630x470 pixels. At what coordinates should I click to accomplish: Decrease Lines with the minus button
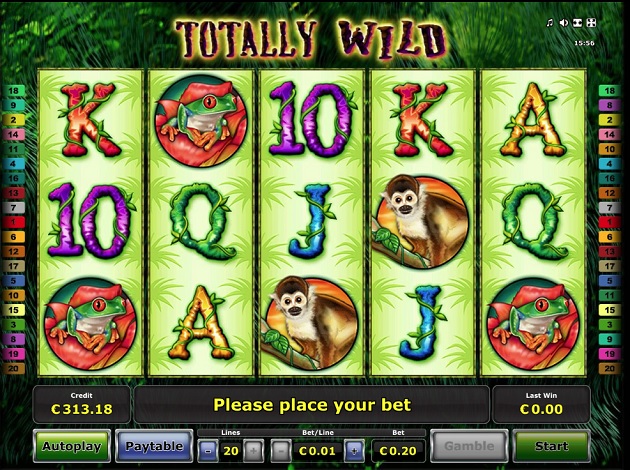(x=208, y=451)
